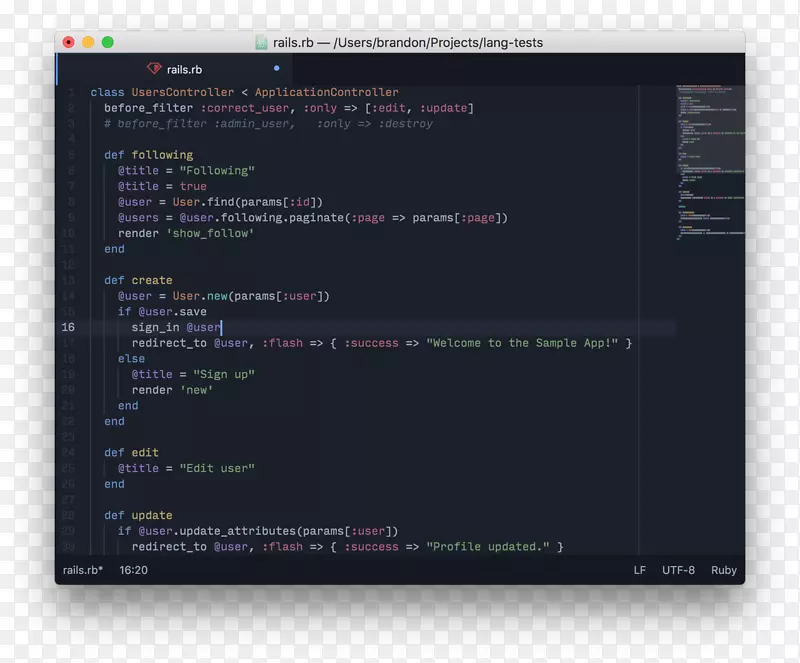
Task: Open go-to-line via 16:20 cursor position
Action: pos(133,570)
